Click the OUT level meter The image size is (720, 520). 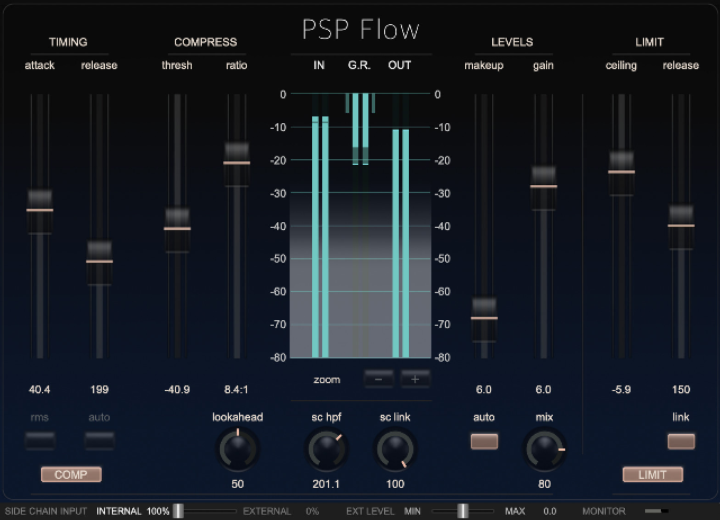tap(400, 226)
